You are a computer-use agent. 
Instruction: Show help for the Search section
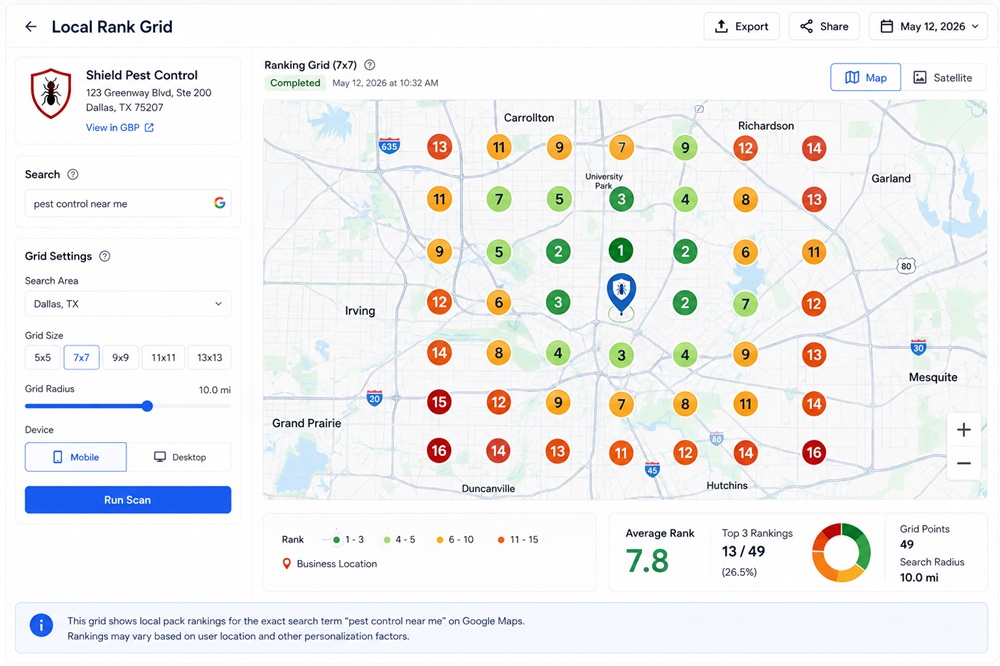click(x=73, y=175)
